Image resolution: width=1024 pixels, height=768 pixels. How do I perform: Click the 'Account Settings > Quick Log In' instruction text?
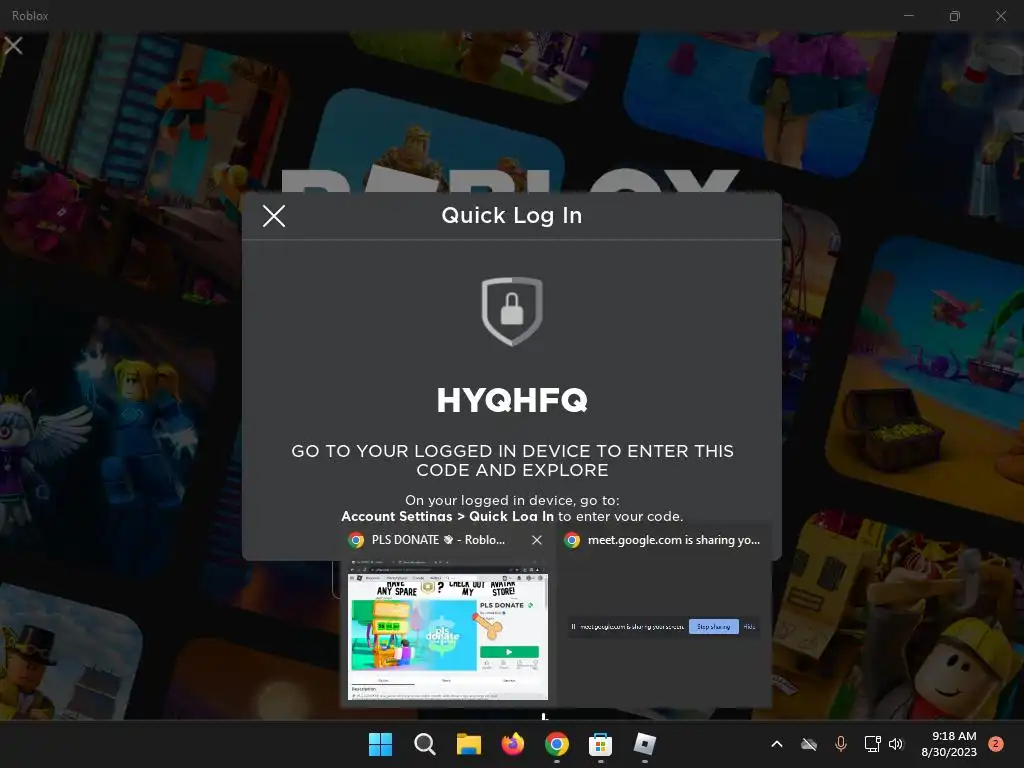click(447, 517)
